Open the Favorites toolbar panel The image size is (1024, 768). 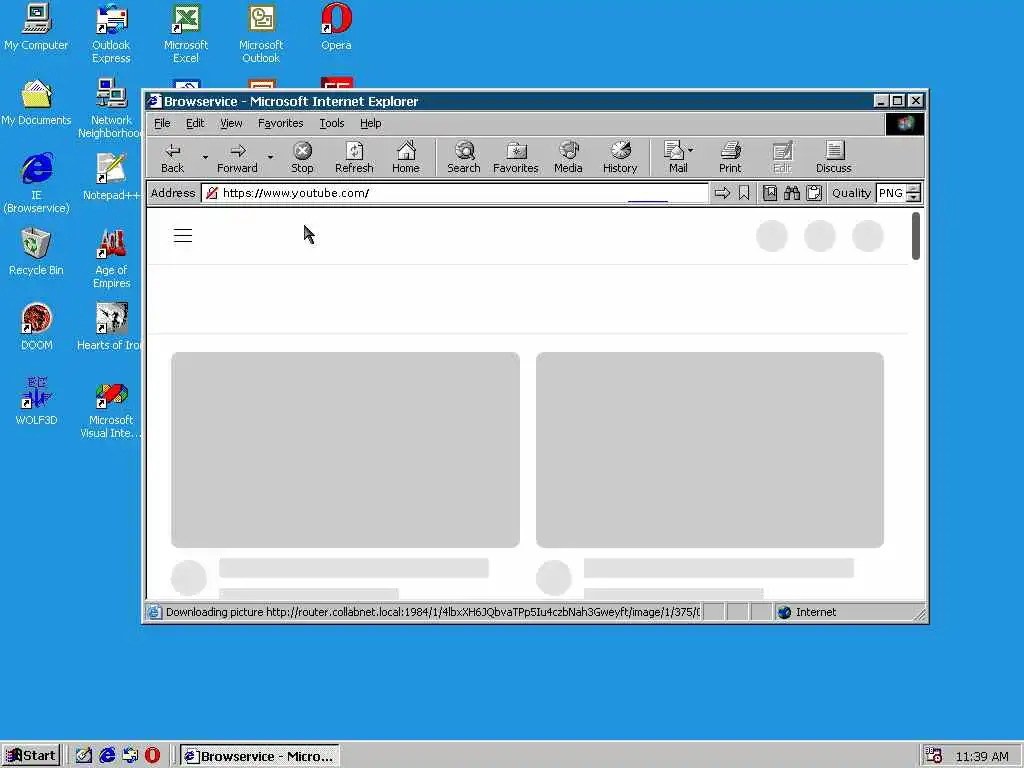pyautogui.click(x=516, y=157)
